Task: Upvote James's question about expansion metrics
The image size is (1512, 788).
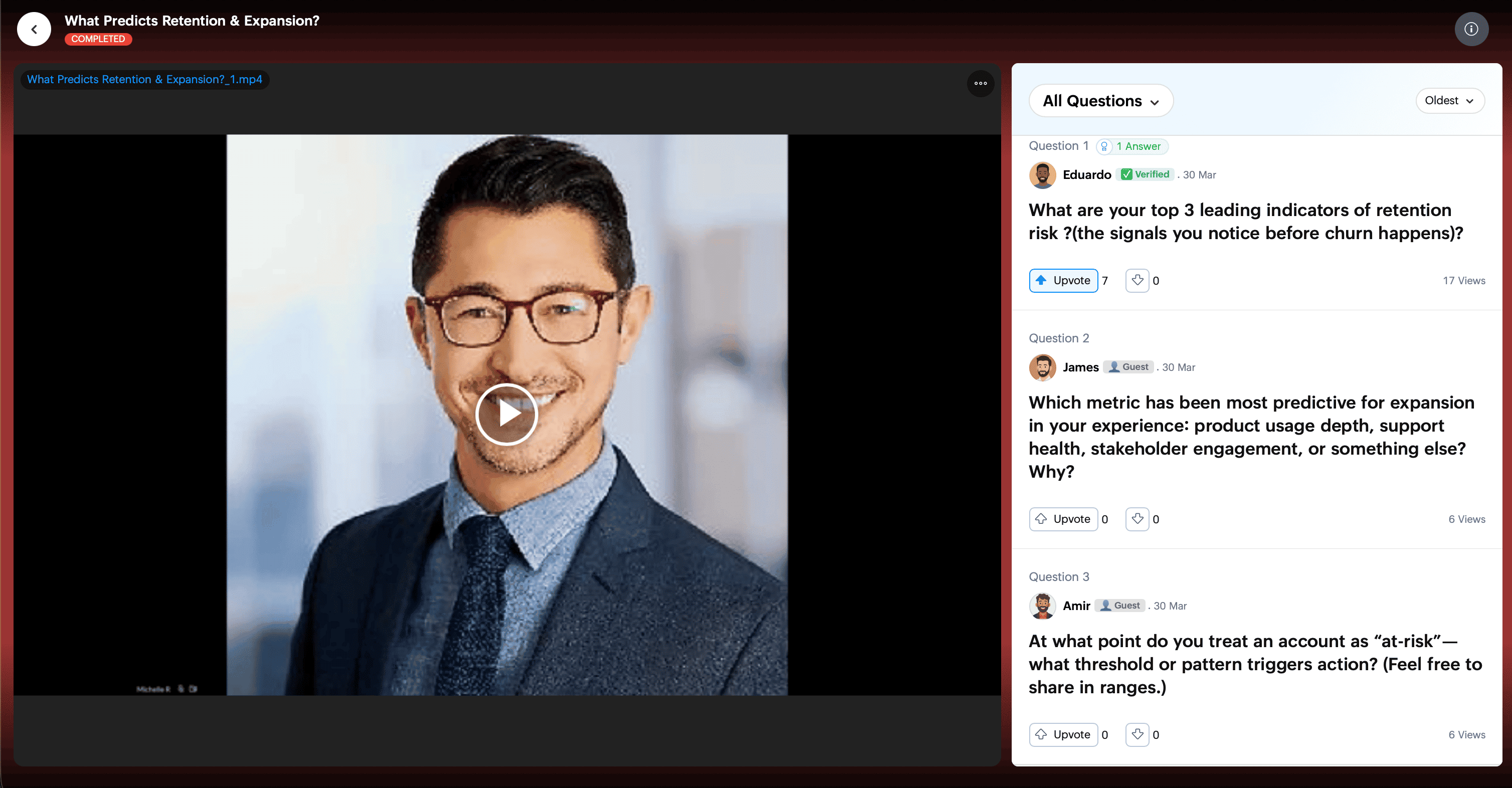Action: pos(1063,519)
